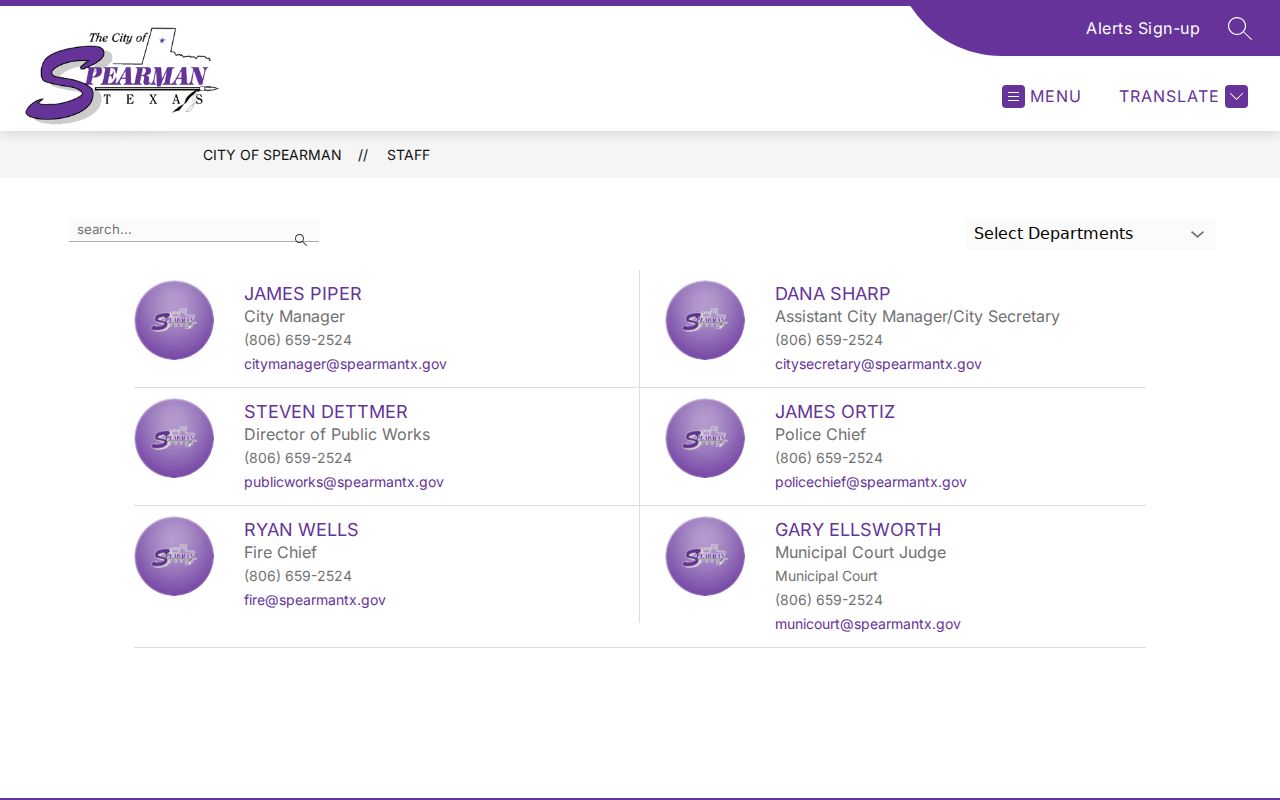
Task: Click Gary Ellsworth's phone number
Action: click(x=829, y=600)
